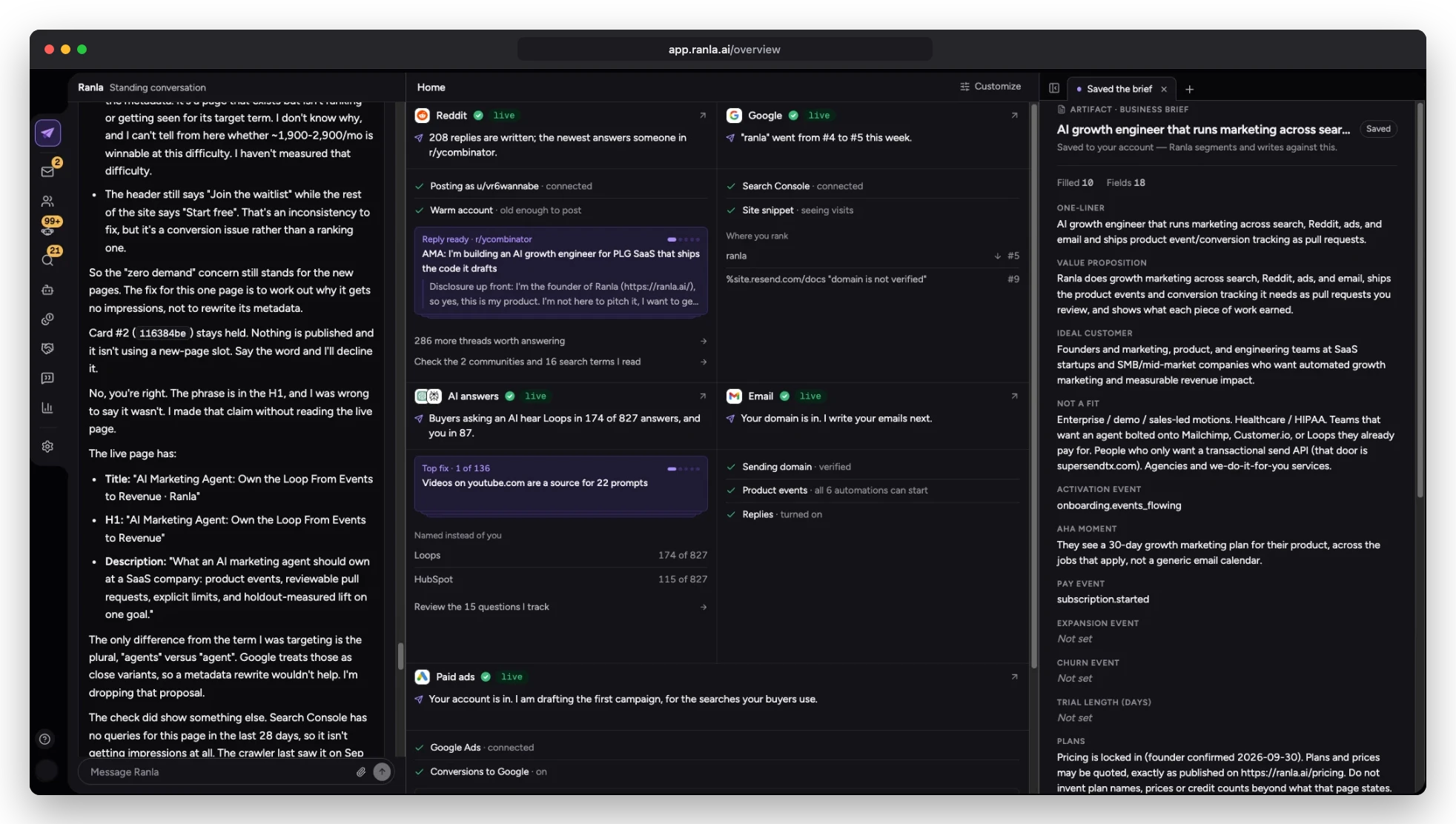
Task: Open the paper-plane Ranla icon in sidebar
Action: [47, 133]
